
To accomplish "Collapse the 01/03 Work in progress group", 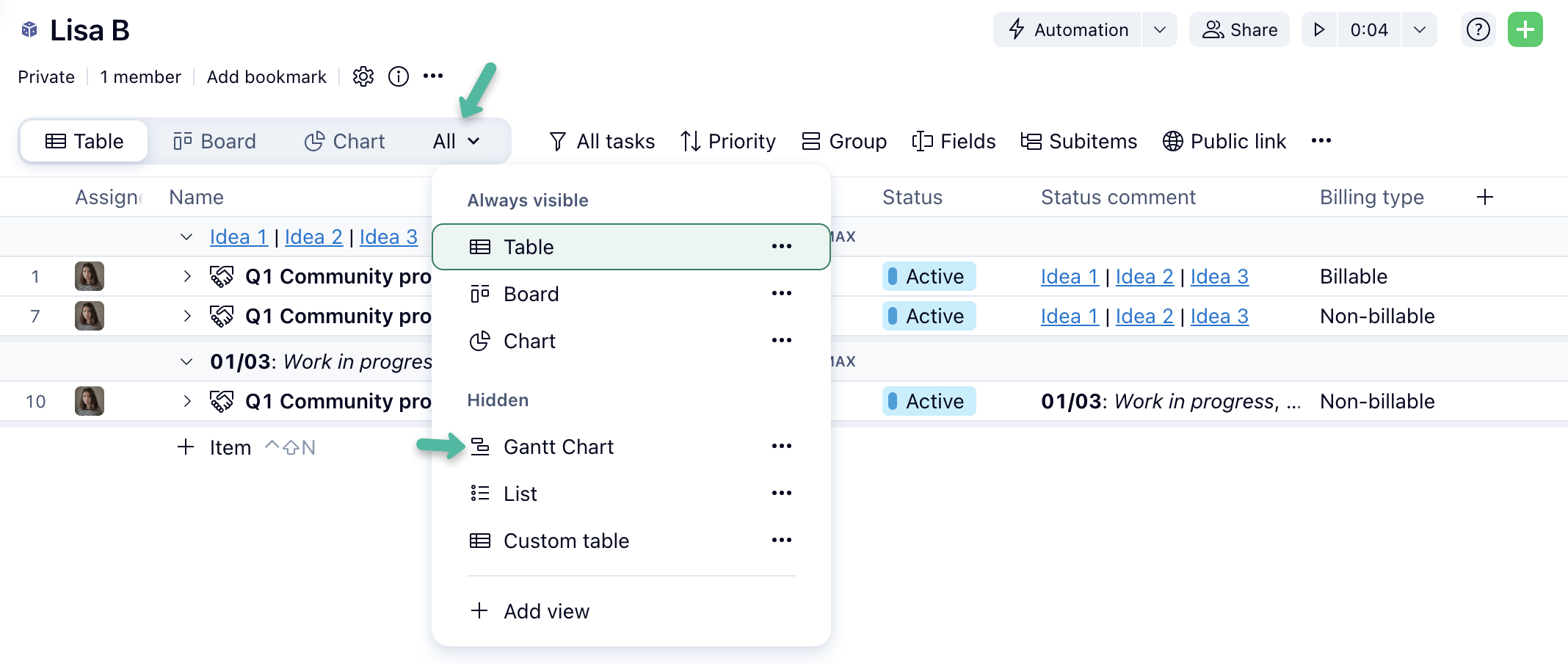I will [x=186, y=361].
